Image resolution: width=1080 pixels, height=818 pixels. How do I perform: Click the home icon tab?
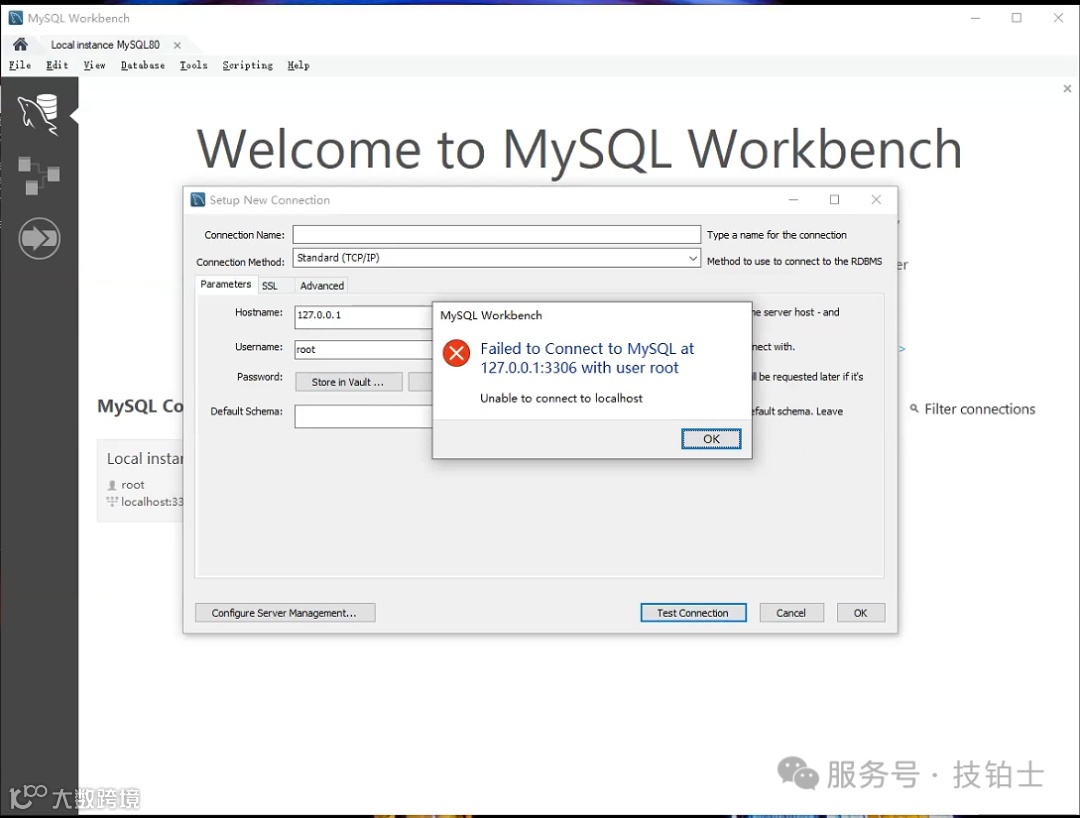20,45
